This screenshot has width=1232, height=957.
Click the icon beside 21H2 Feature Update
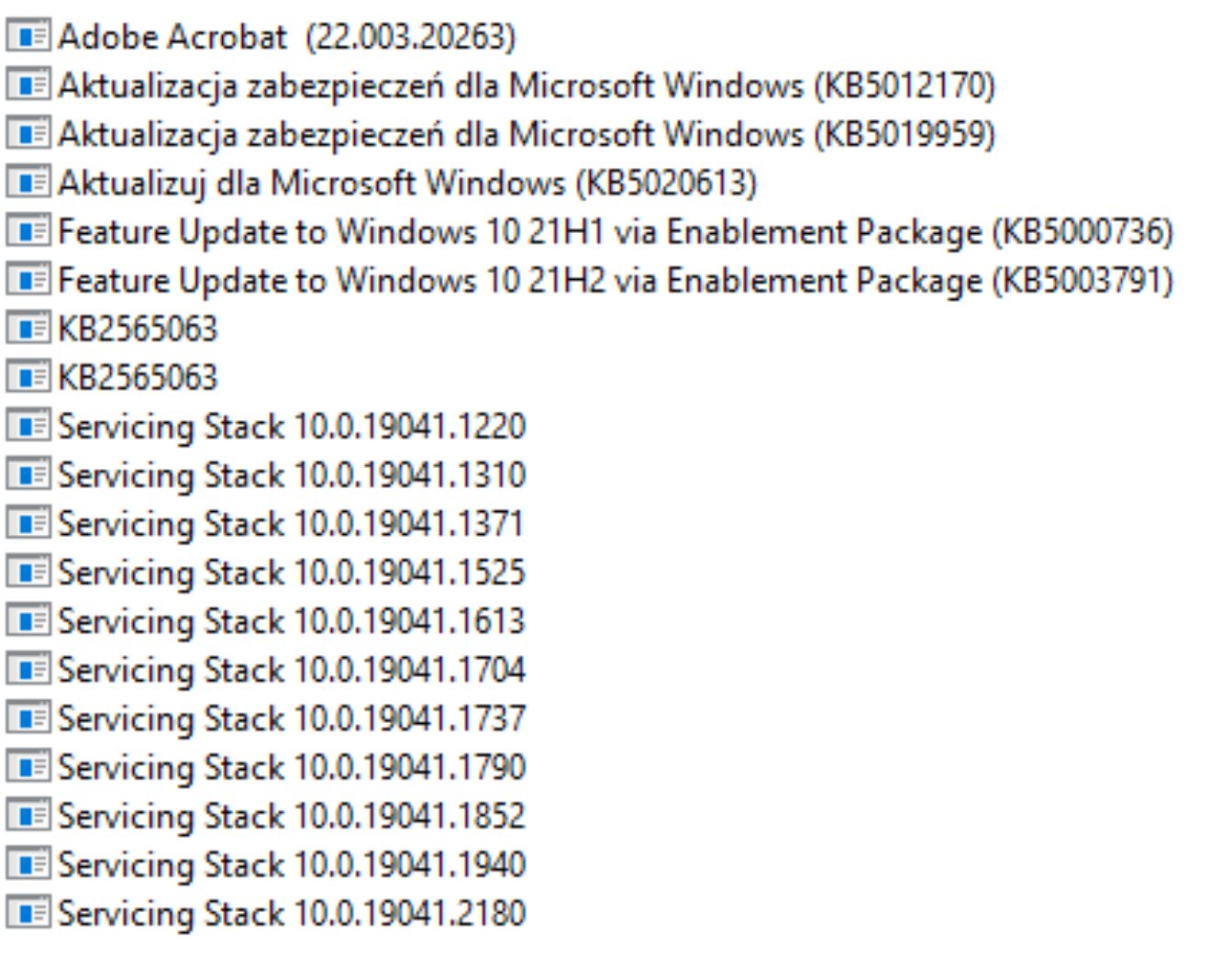coord(28,280)
